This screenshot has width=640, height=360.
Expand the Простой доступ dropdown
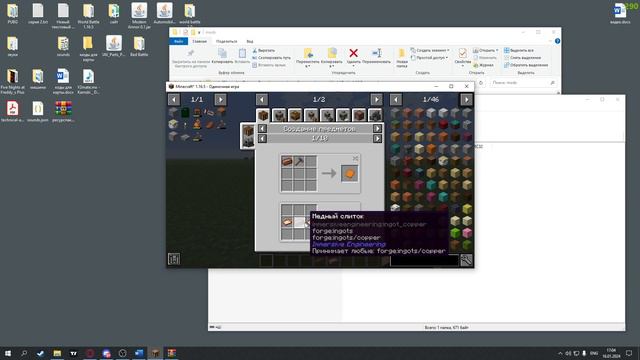coord(429,58)
